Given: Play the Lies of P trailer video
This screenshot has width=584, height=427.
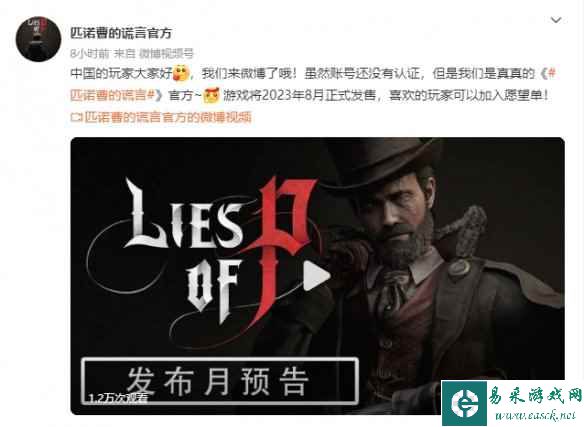Looking at the screenshot, I should pos(317,276).
